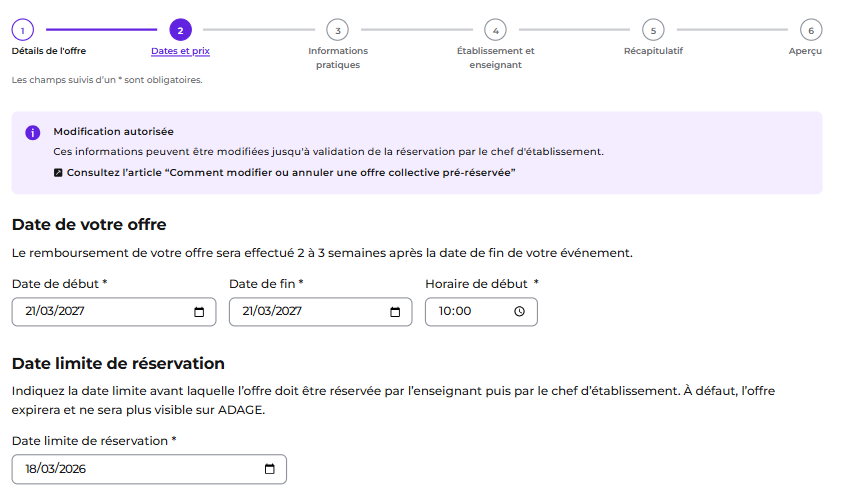
Task: Open calendar picker for Date de début
Action: coord(199,312)
